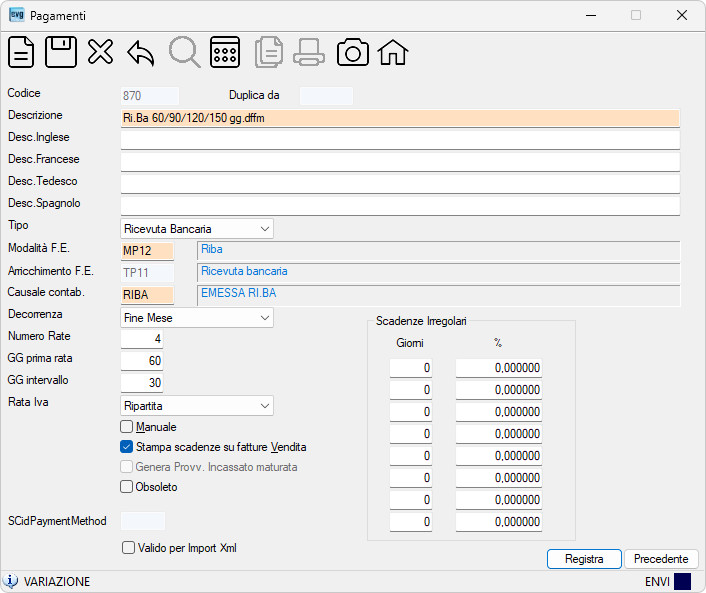This screenshot has width=706, height=593.
Task: Take a snapshot with the camera icon
Action: click(353, 53)
